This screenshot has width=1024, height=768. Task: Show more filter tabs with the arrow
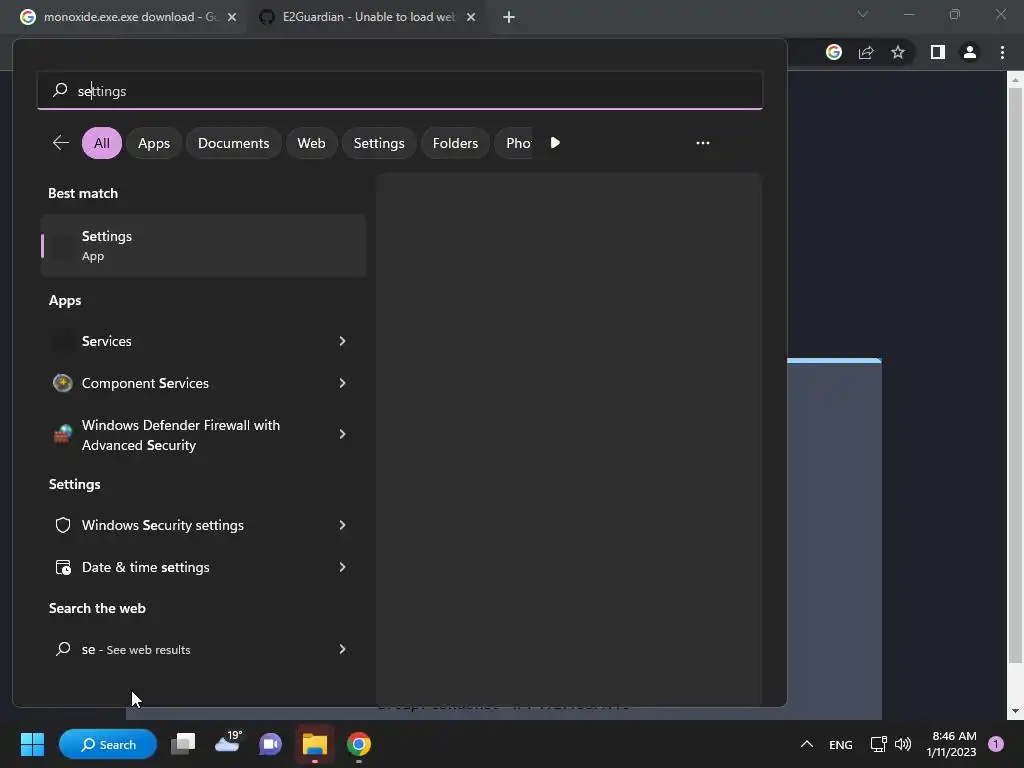point(555,142)
